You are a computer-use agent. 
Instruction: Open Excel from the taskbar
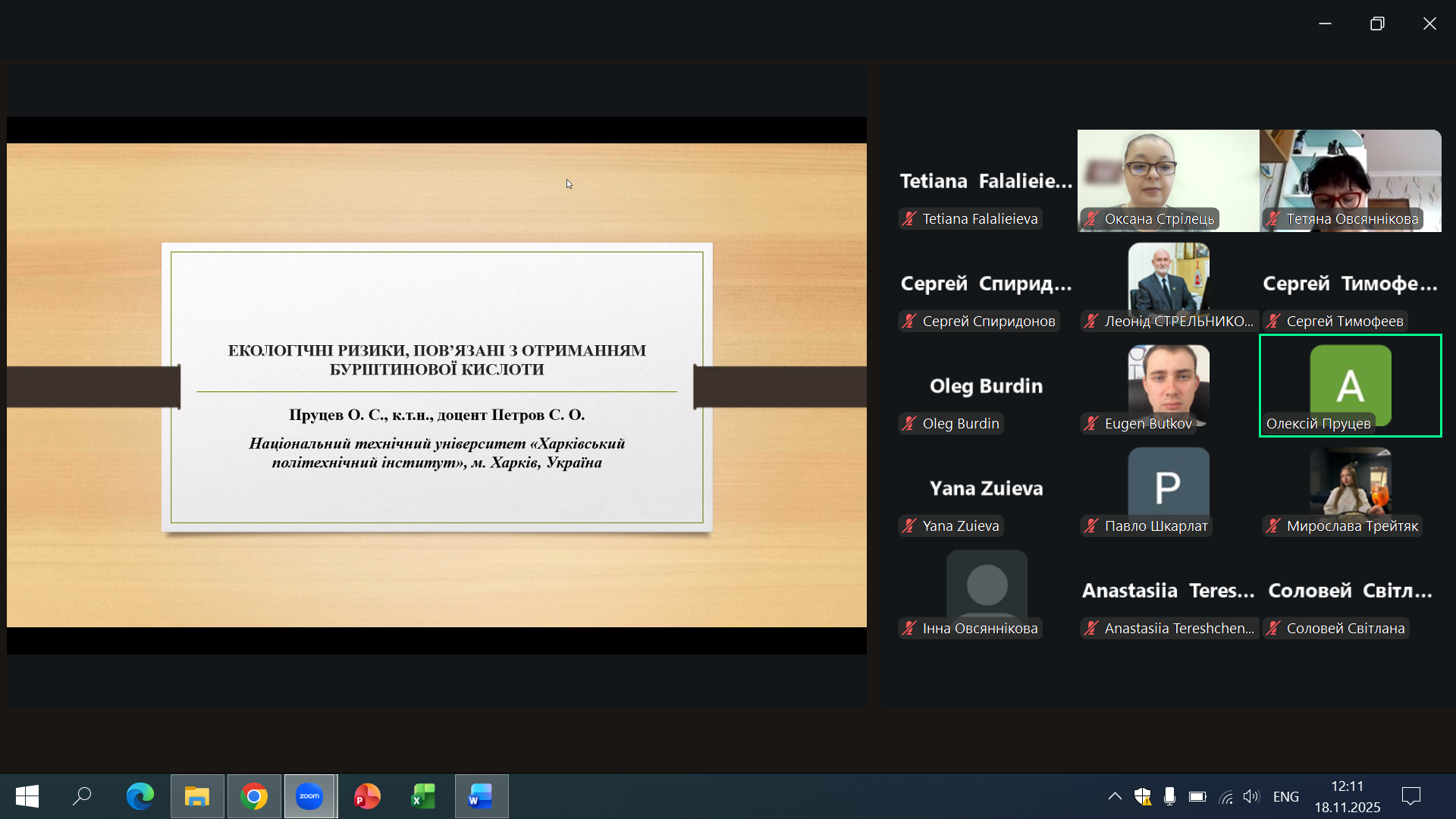coord(423,796)
